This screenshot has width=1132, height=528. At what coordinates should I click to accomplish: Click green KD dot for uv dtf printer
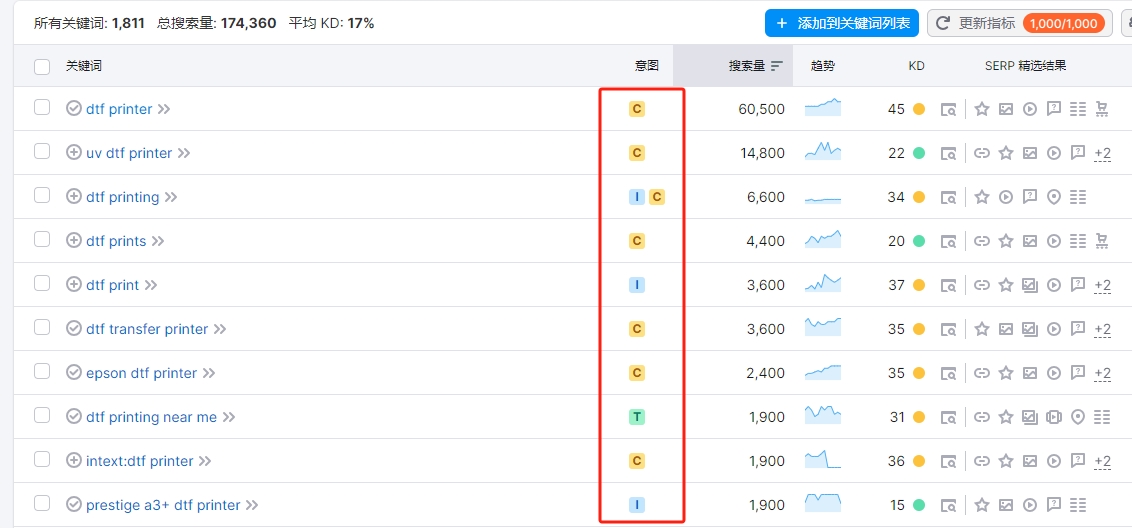[x=919, y=153]
